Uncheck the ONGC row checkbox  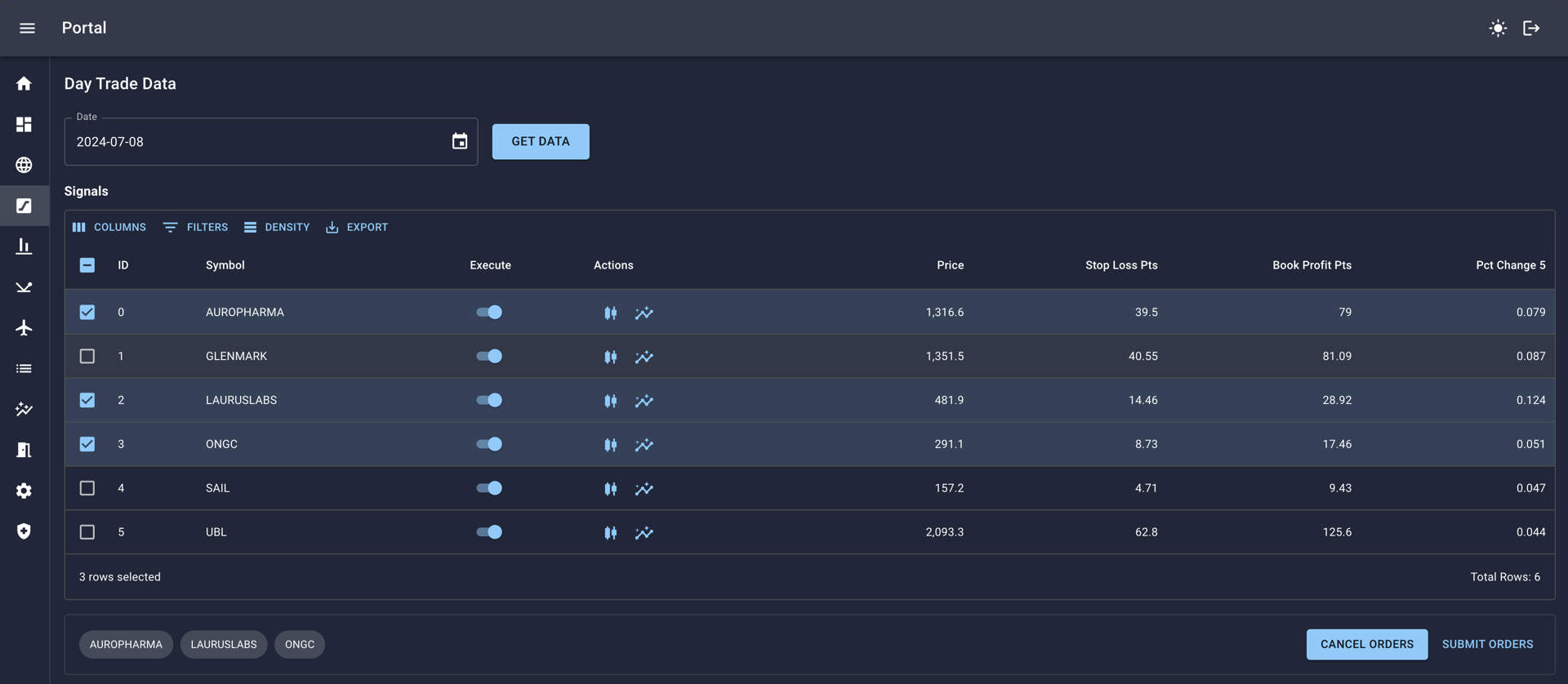coord(87,444)
